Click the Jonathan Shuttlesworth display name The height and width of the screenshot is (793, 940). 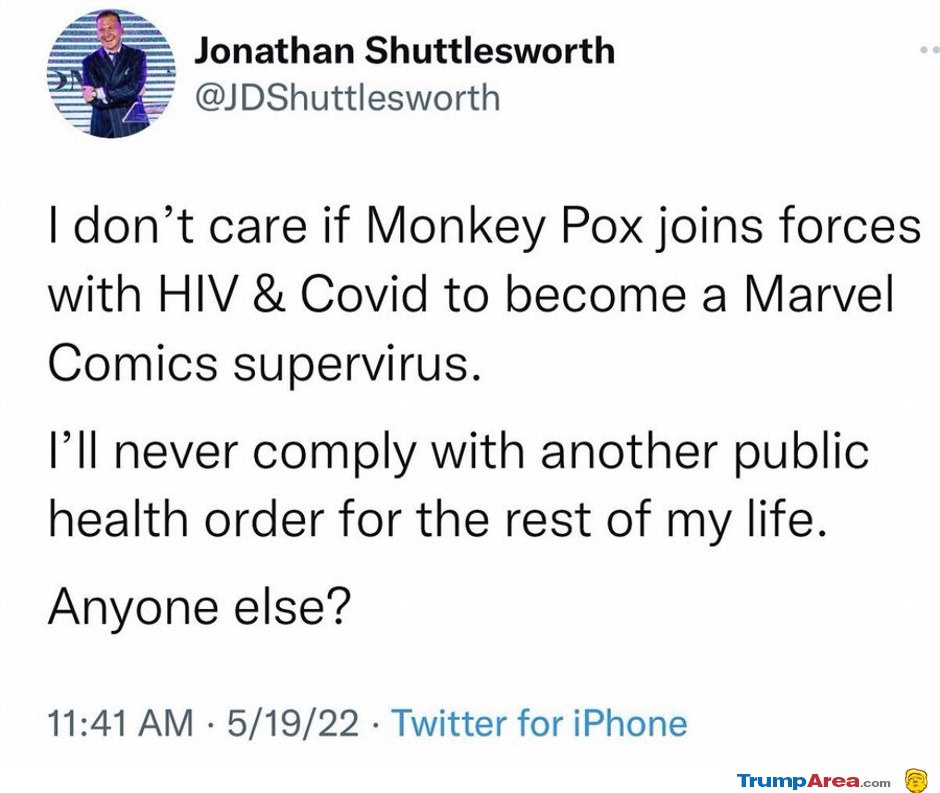coord(405,50)
